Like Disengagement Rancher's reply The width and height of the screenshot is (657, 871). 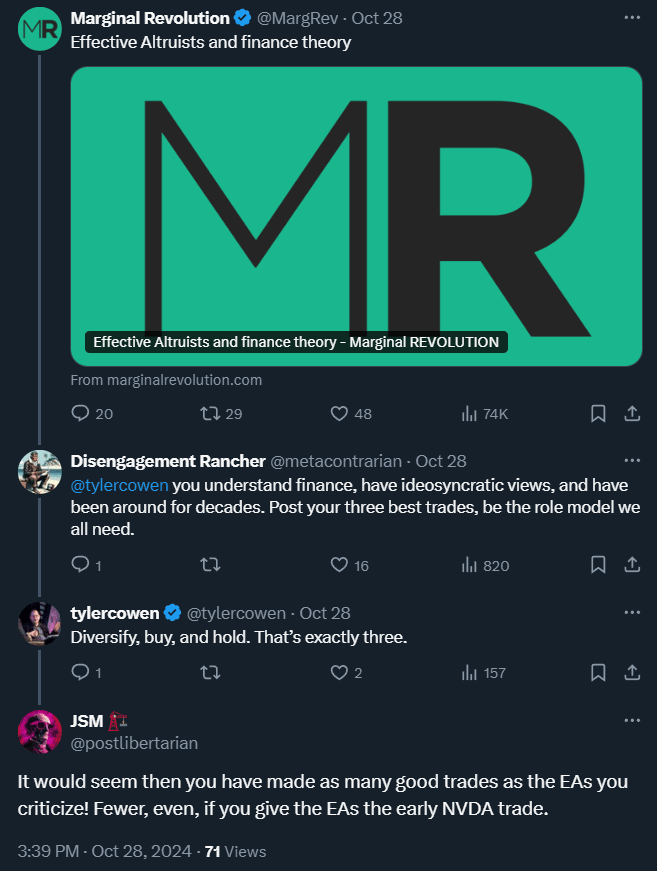click(x=339, y=565)
